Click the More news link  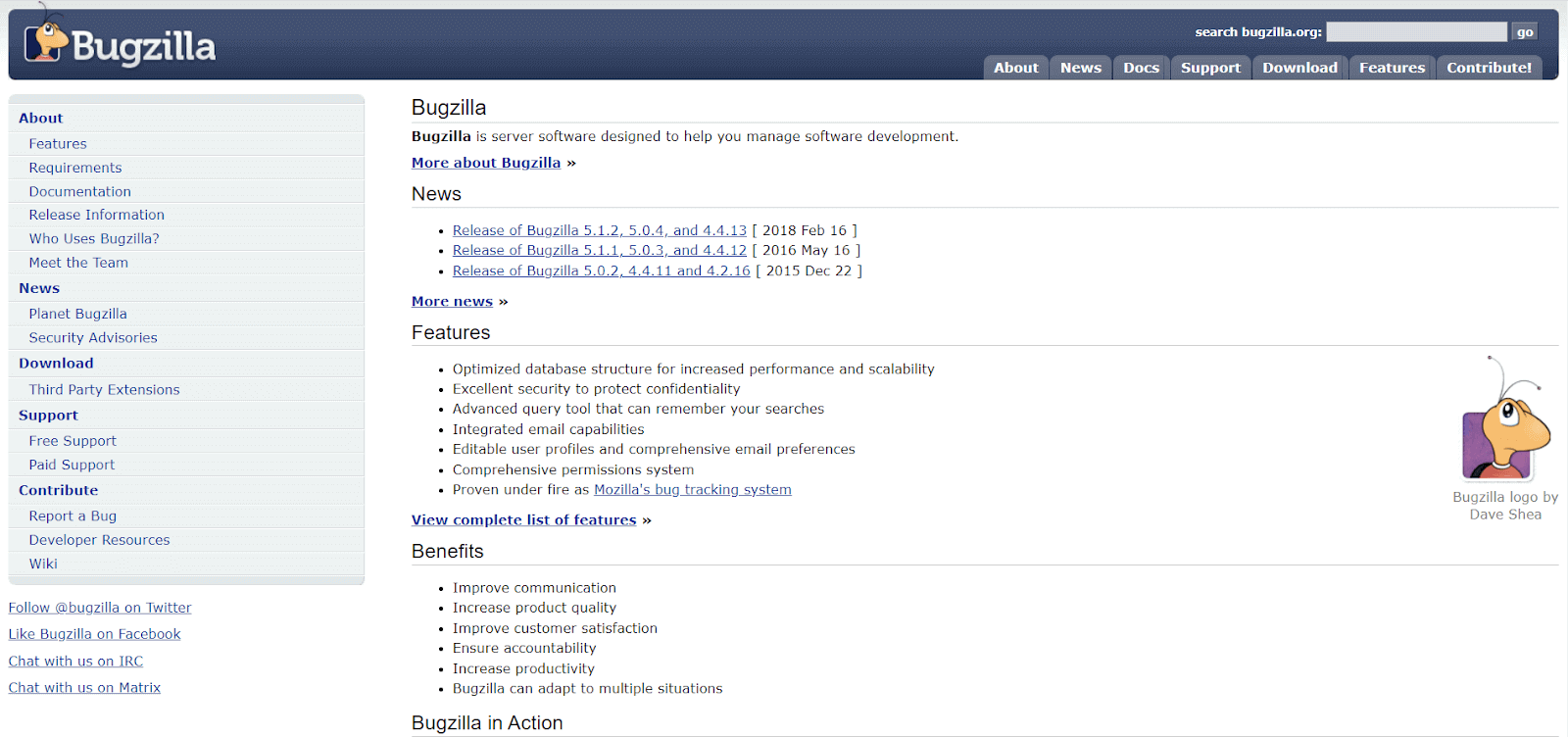click(452, 302)
